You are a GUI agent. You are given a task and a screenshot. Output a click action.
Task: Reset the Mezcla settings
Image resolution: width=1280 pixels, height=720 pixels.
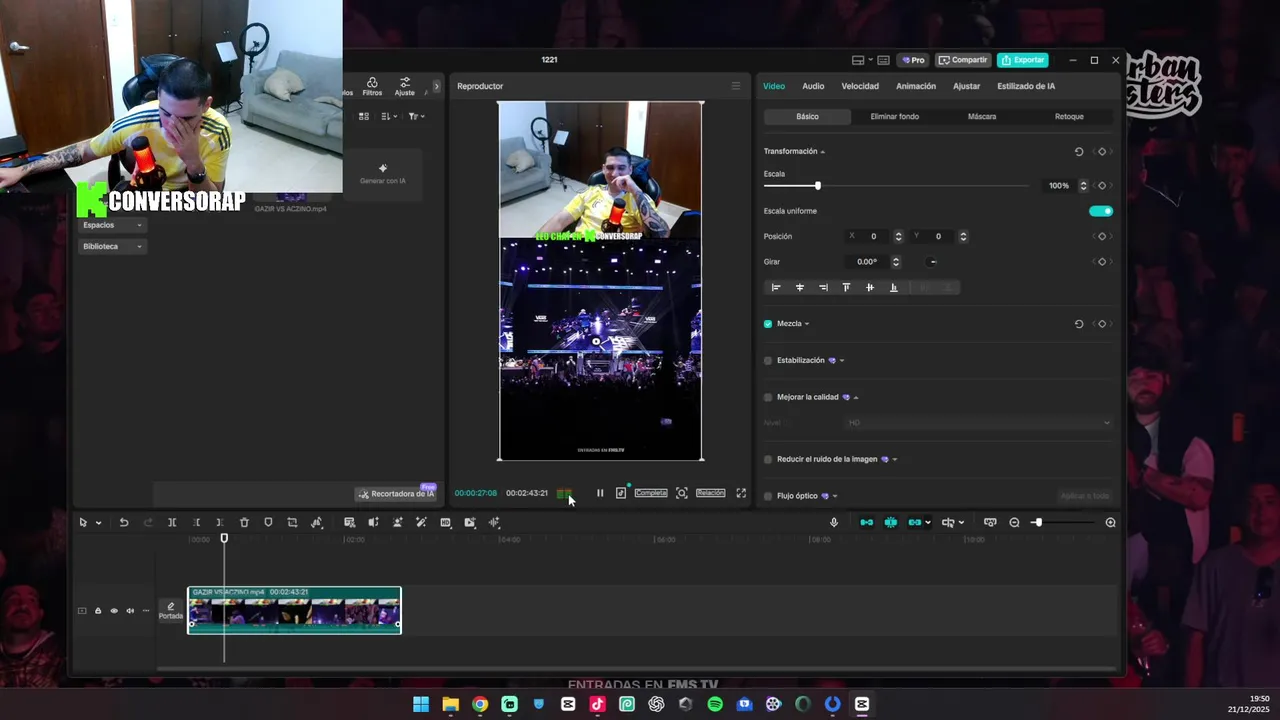tap(1079, 324)
